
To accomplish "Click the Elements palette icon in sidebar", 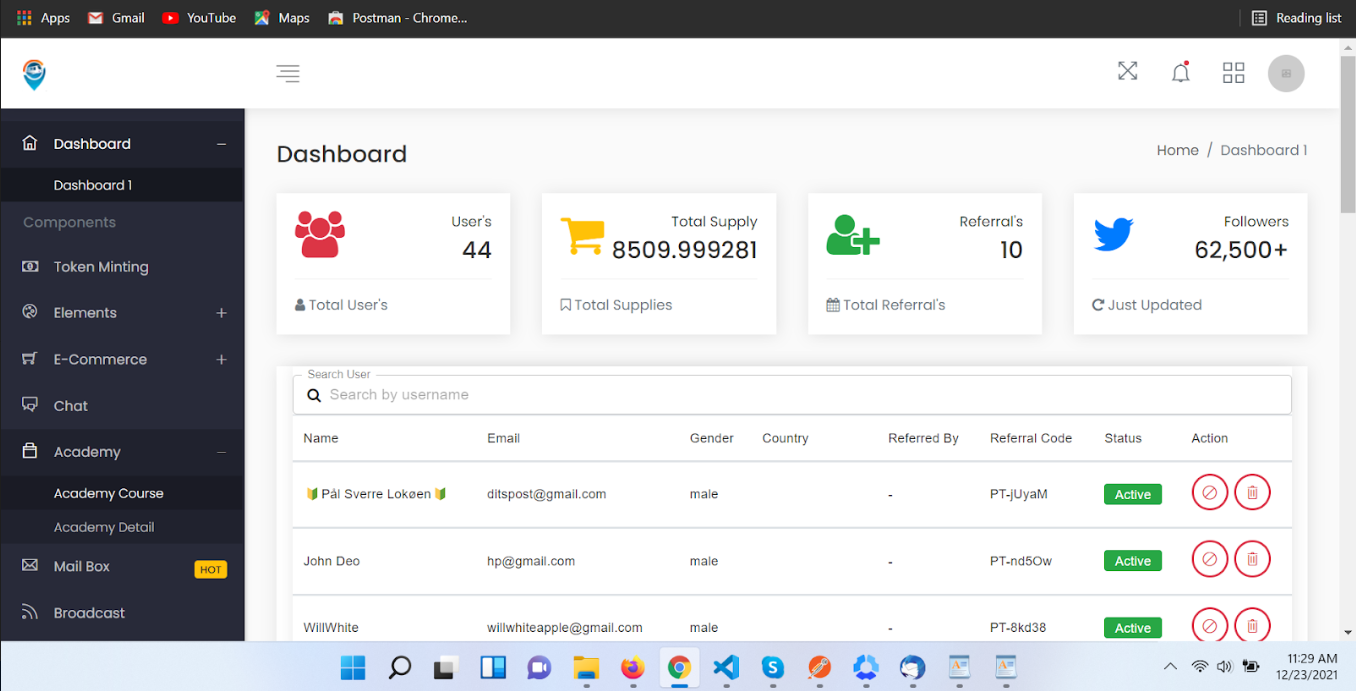I will 30,312.
